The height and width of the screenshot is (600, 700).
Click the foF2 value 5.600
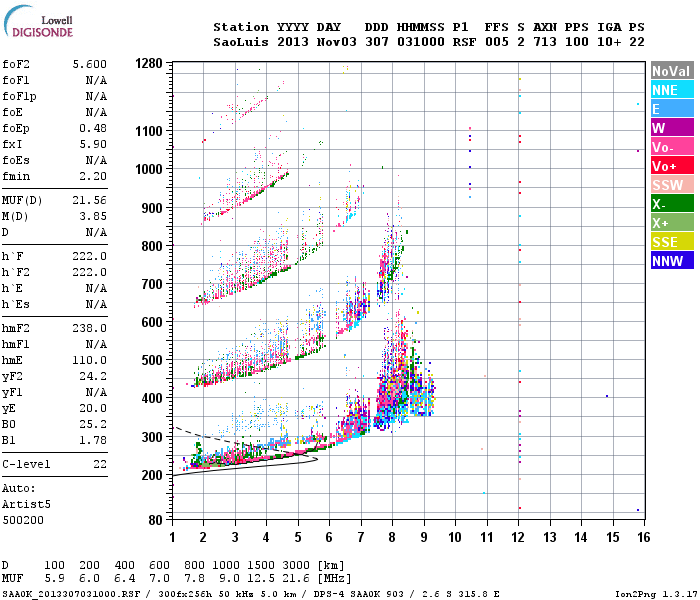coord(90,64)
